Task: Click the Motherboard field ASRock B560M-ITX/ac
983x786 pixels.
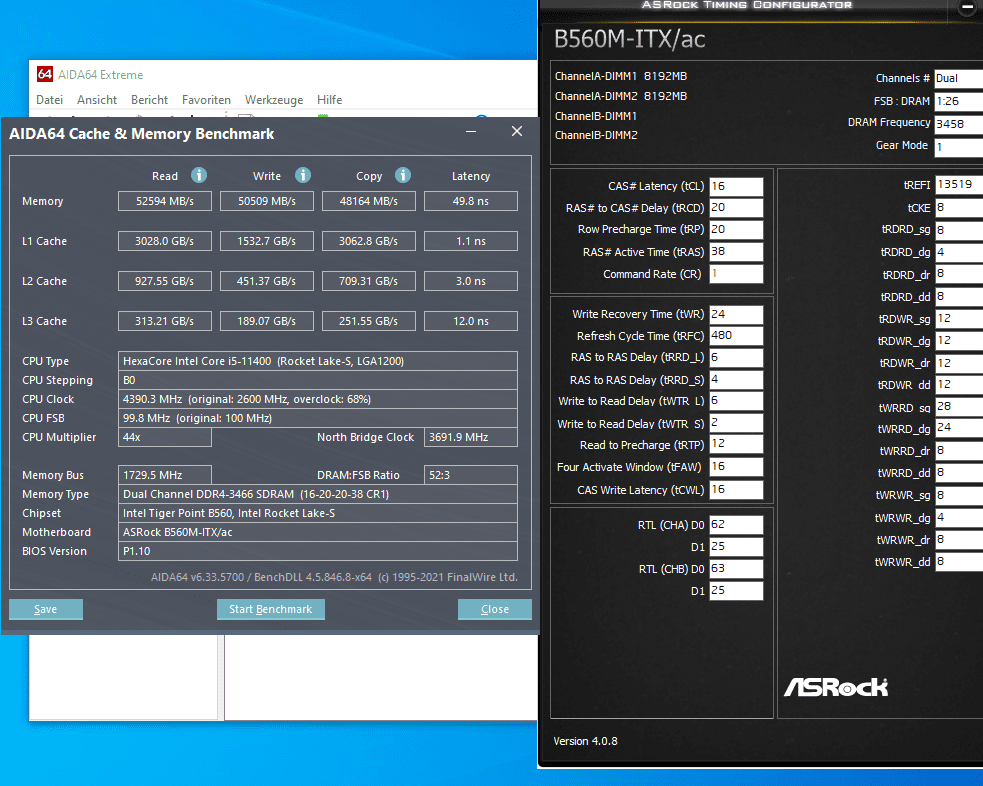Action: 318,532
